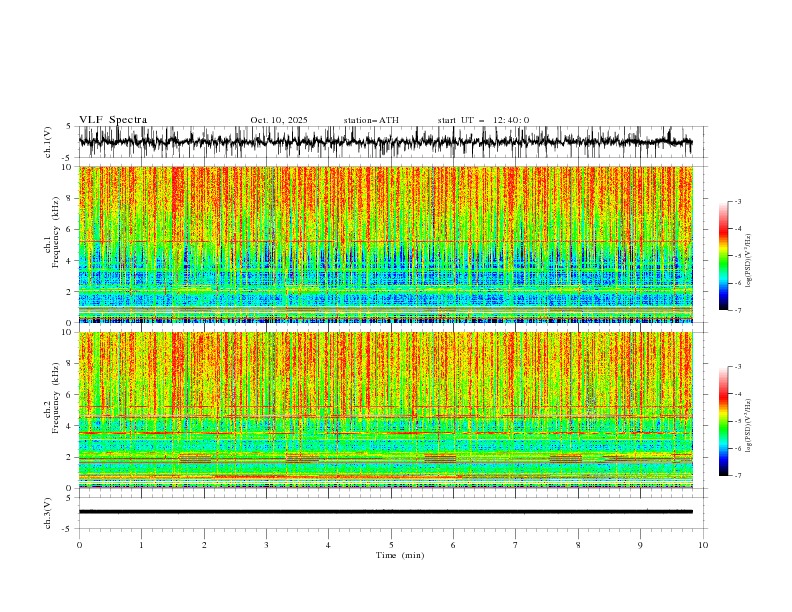This screenshot has width=792, height=612.
Task: Click the 'VLF Spectra' plot title
Action: tap(113, 120)
